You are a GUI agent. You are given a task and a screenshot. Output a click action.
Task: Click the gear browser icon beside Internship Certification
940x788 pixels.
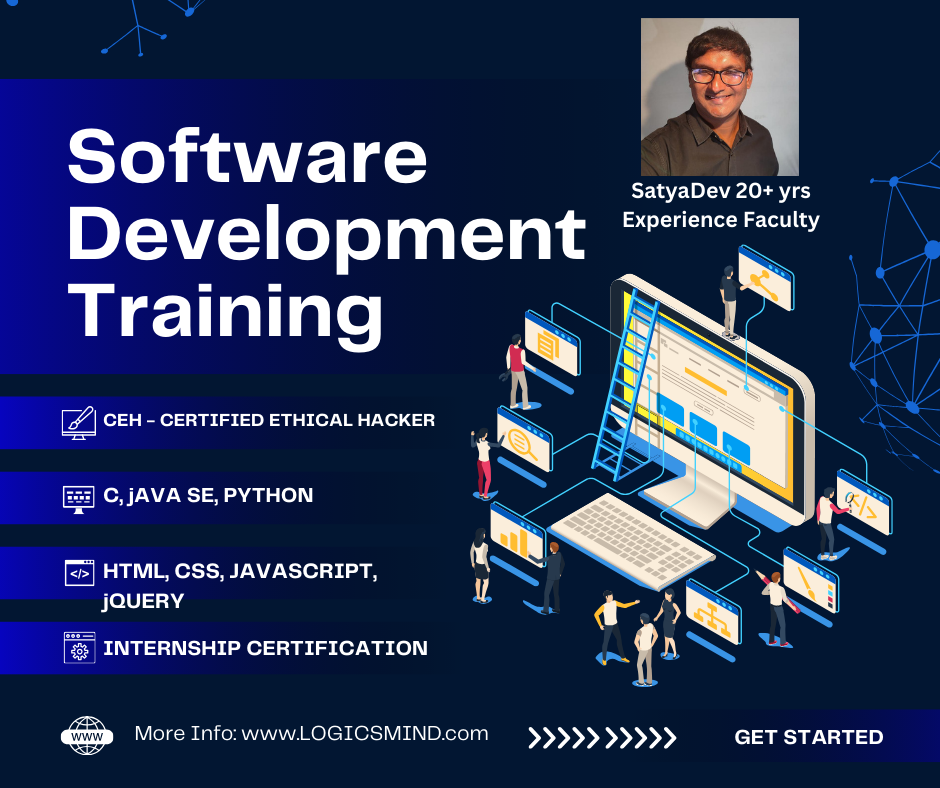coord(78,648)
